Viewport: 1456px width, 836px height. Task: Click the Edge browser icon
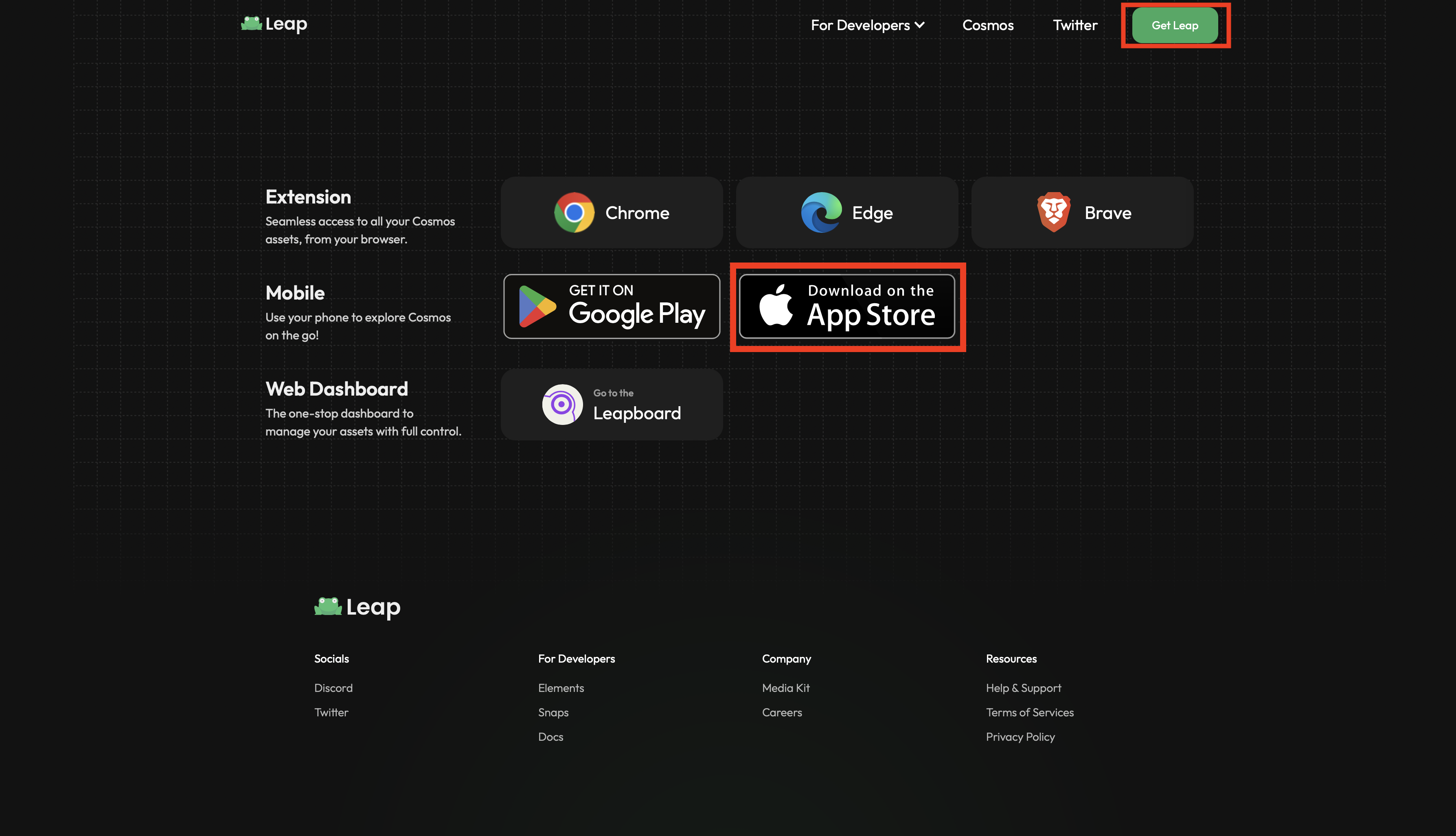click(x=821, y=212)
